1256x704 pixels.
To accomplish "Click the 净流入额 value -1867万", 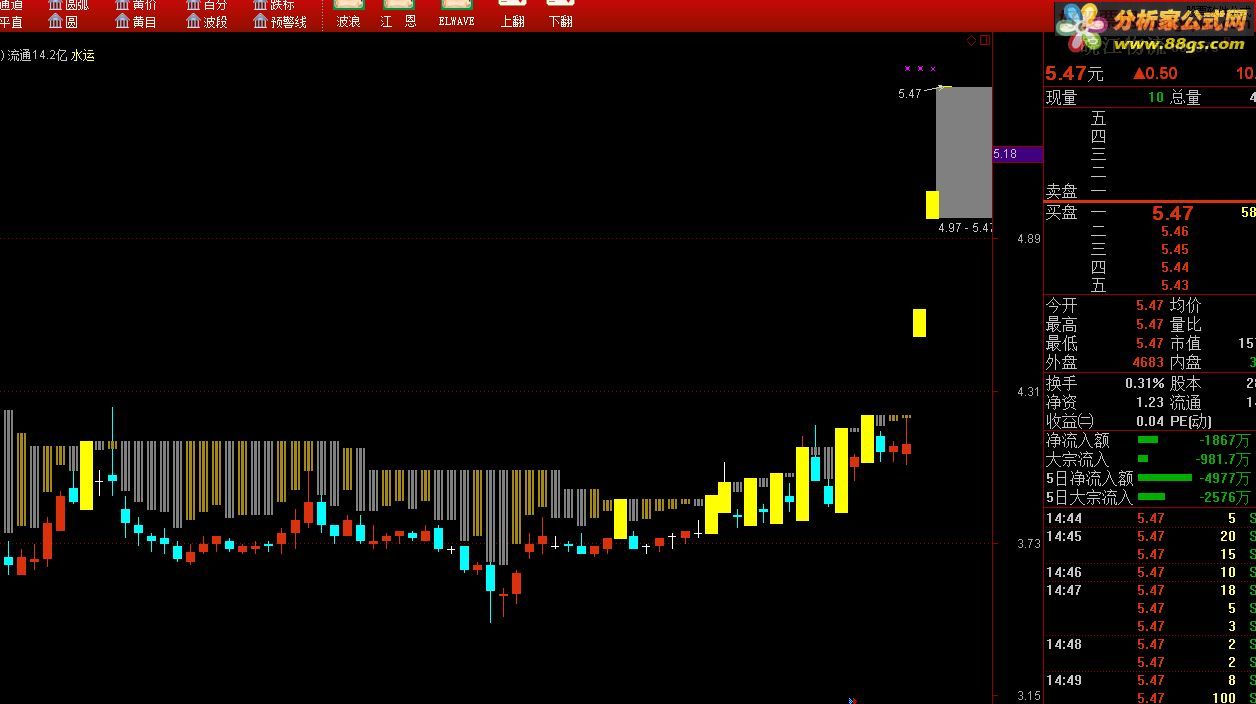I will pyautogui.click(x=1225, y=441).
